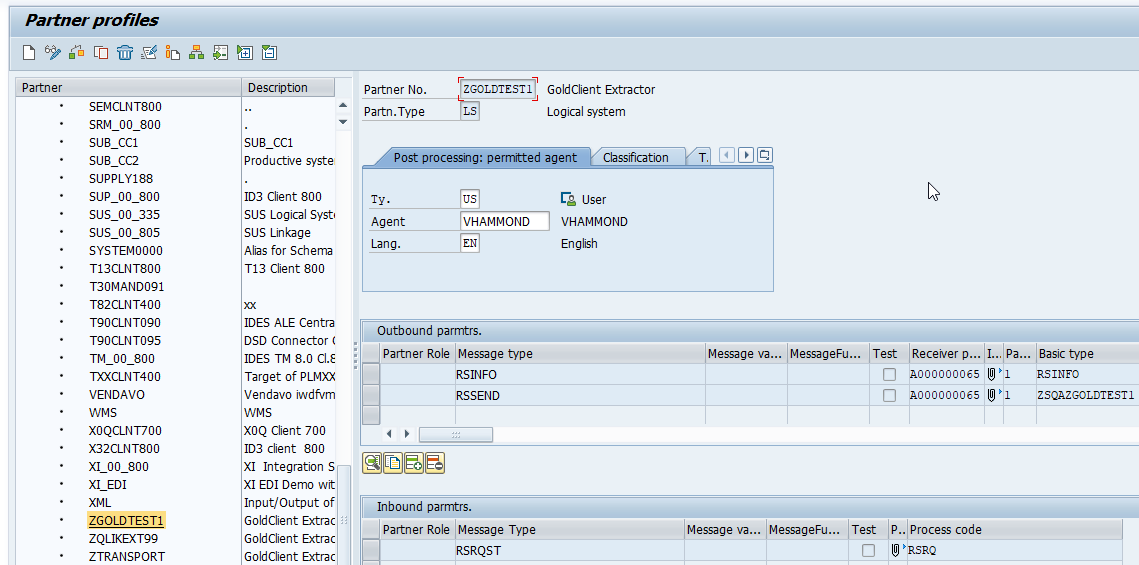Click the hierarchy structure toolbar icon
Image resolution: width=1139 pixels, height=565 pixels.
[197, 53]
